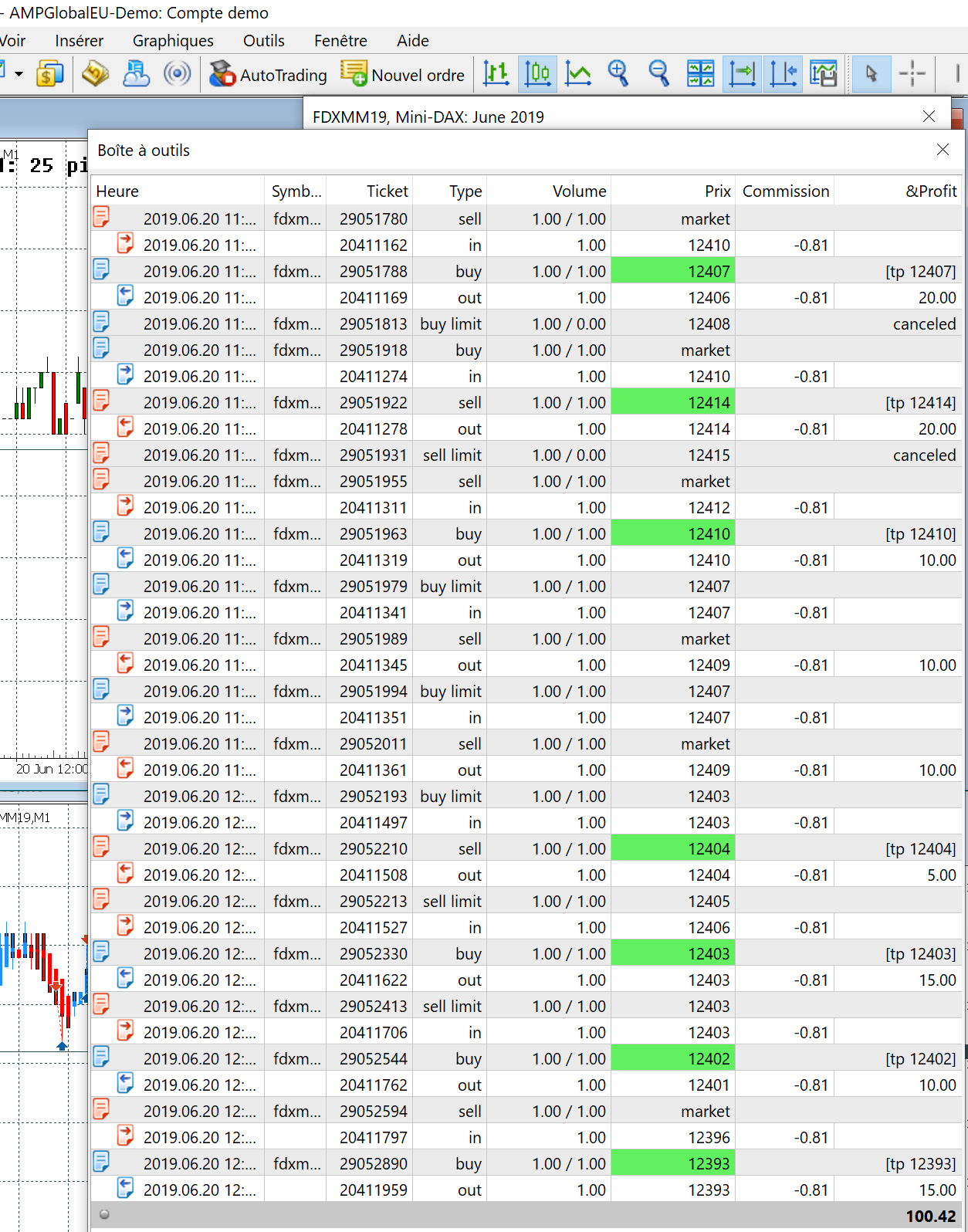Click green price 12414 of ticket 29051922

pyautogui.click(x=672, y=402)
